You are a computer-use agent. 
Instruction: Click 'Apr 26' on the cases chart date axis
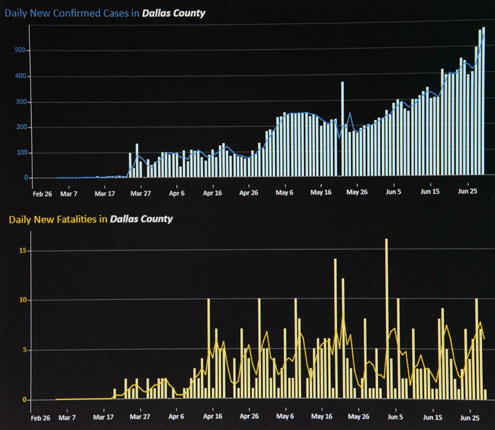point(249,193)
